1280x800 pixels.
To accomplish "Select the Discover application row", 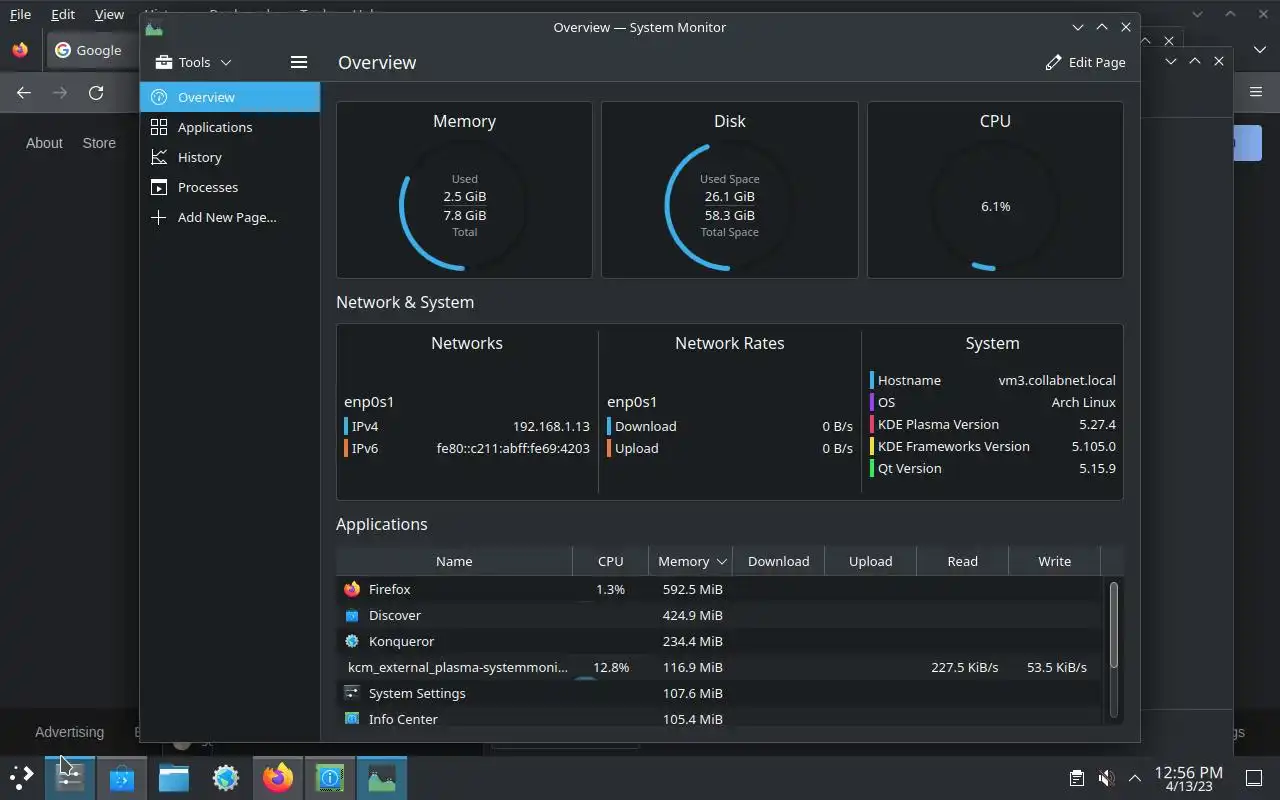I will pyautogui.click(x=720, y=615).
